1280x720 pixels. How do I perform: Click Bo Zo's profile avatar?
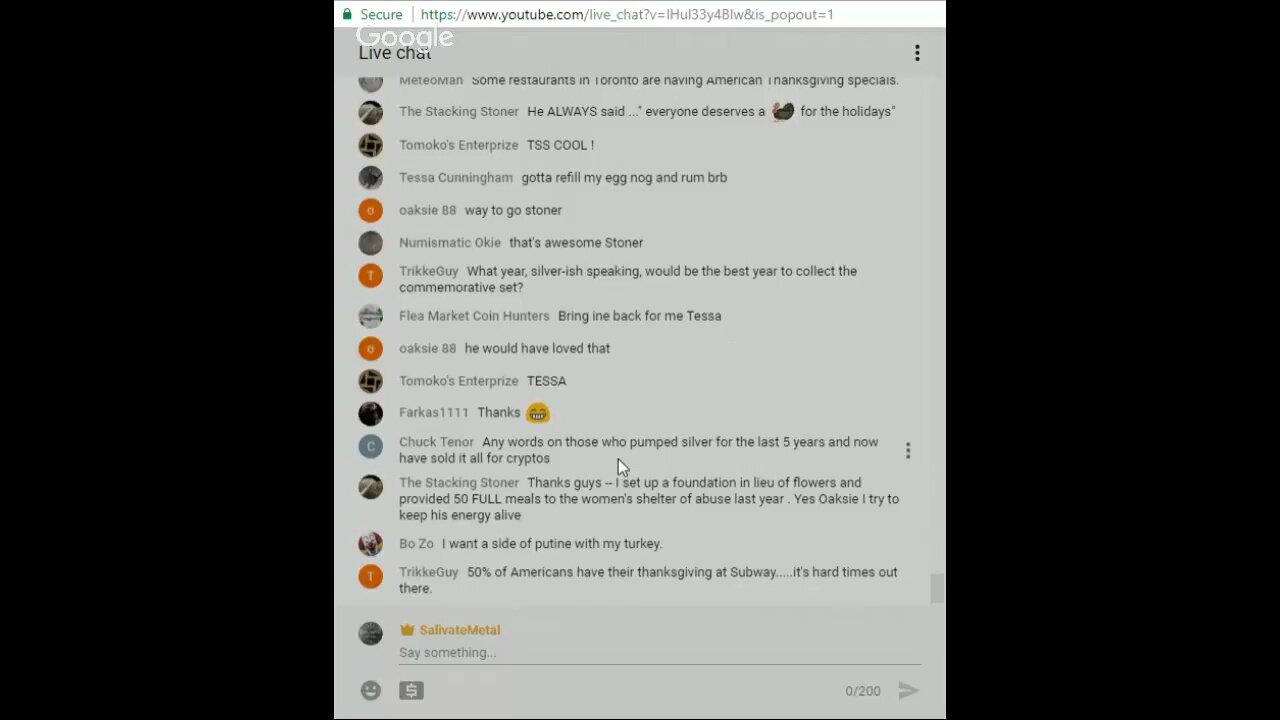click(x=371, y=544)
